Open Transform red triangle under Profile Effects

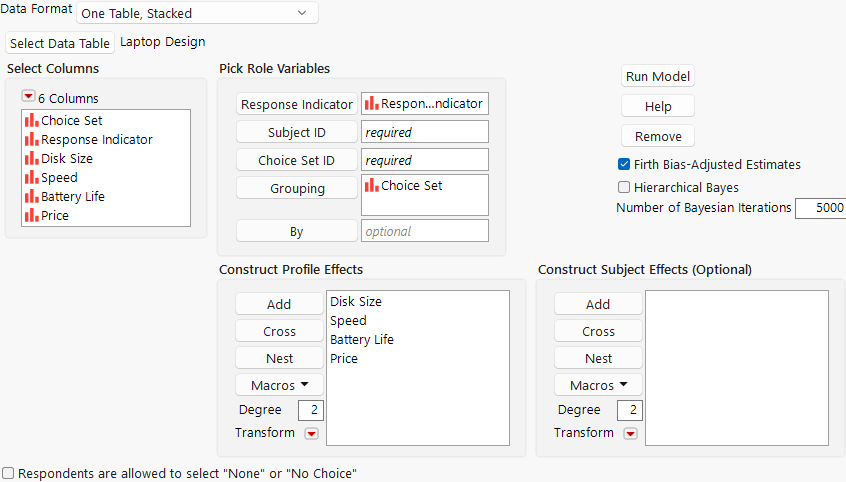(x=311, y=433)
